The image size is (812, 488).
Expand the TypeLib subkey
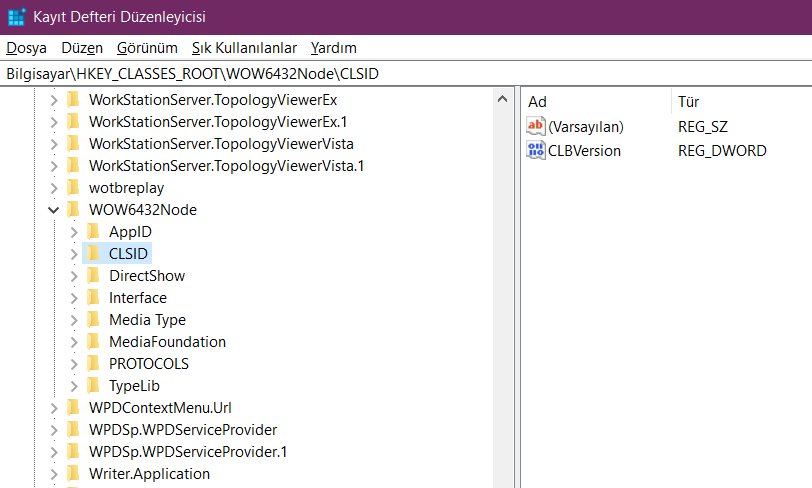coord(74,386)
